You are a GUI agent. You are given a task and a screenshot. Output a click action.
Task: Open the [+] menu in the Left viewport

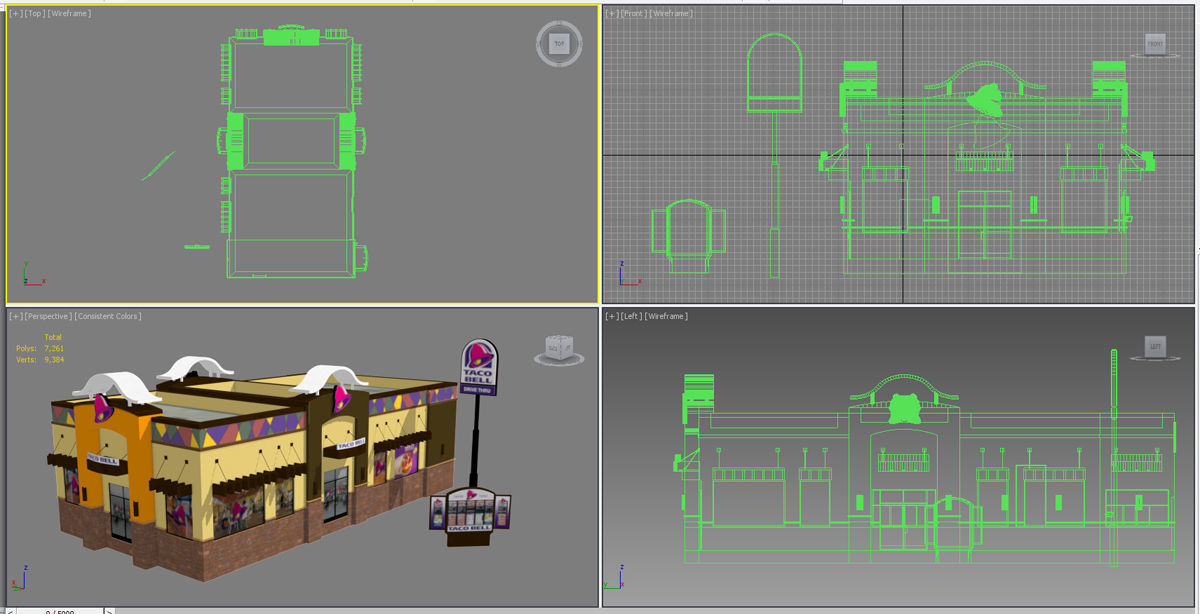611,316
